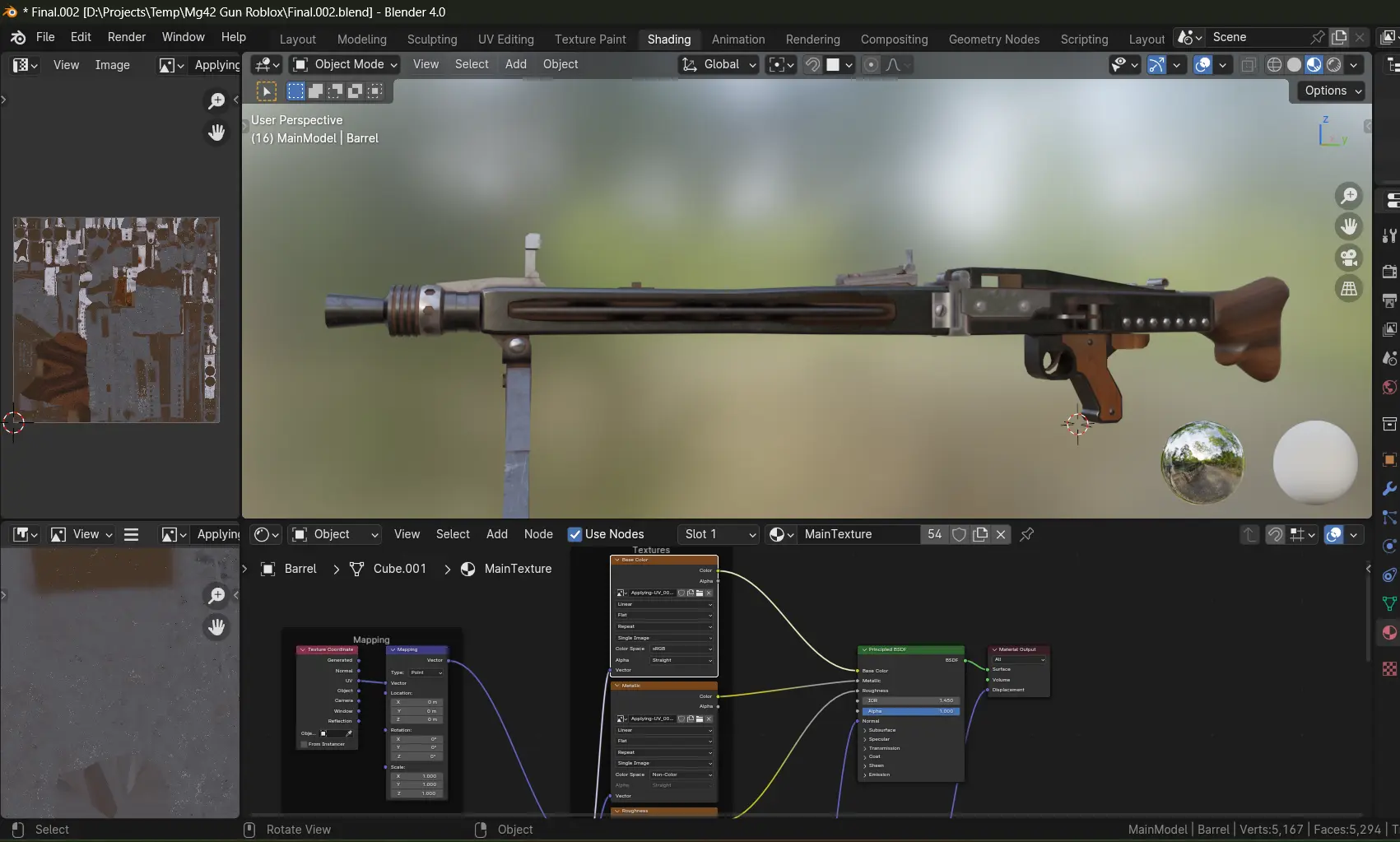Toggle perspective/orthographic grid icon in viewport
The height and width of the screenshot is (842, 1400).
coord(1348,289)
